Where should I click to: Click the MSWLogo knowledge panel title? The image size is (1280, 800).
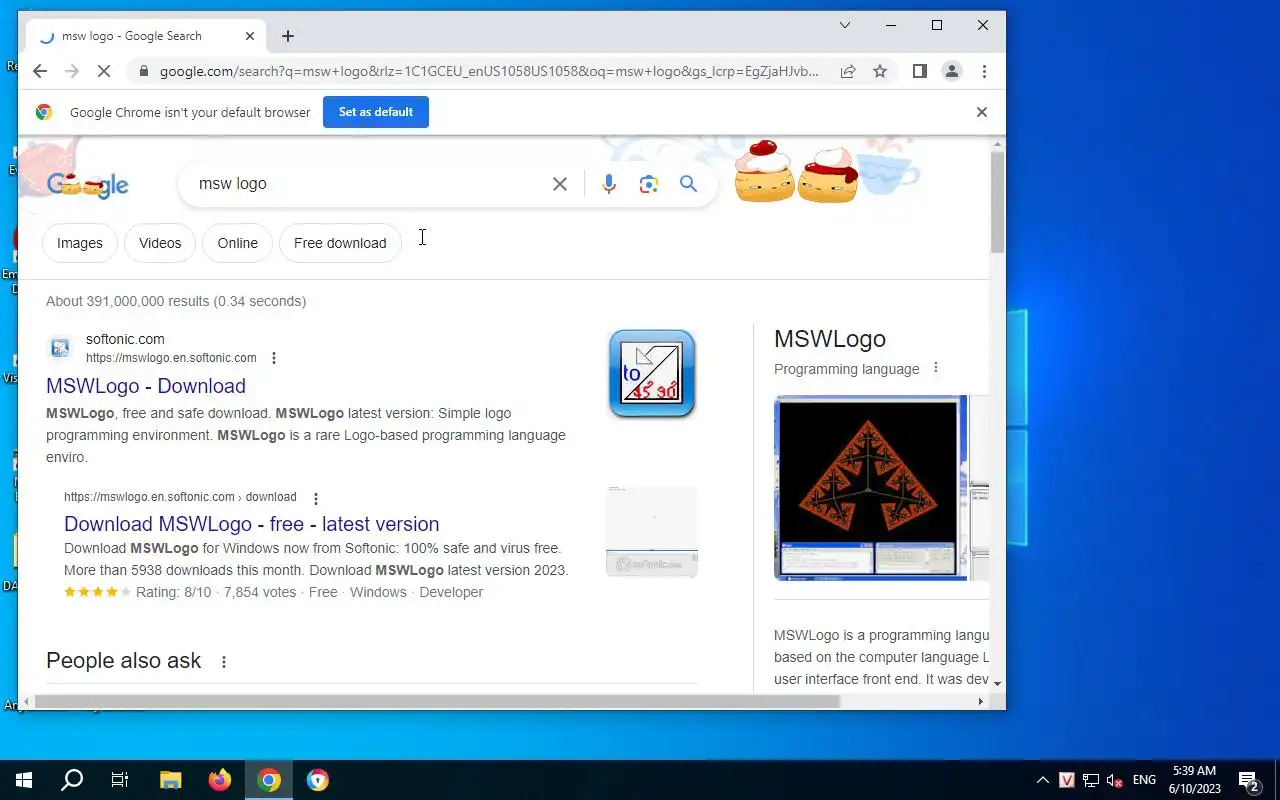coord(830,339)
